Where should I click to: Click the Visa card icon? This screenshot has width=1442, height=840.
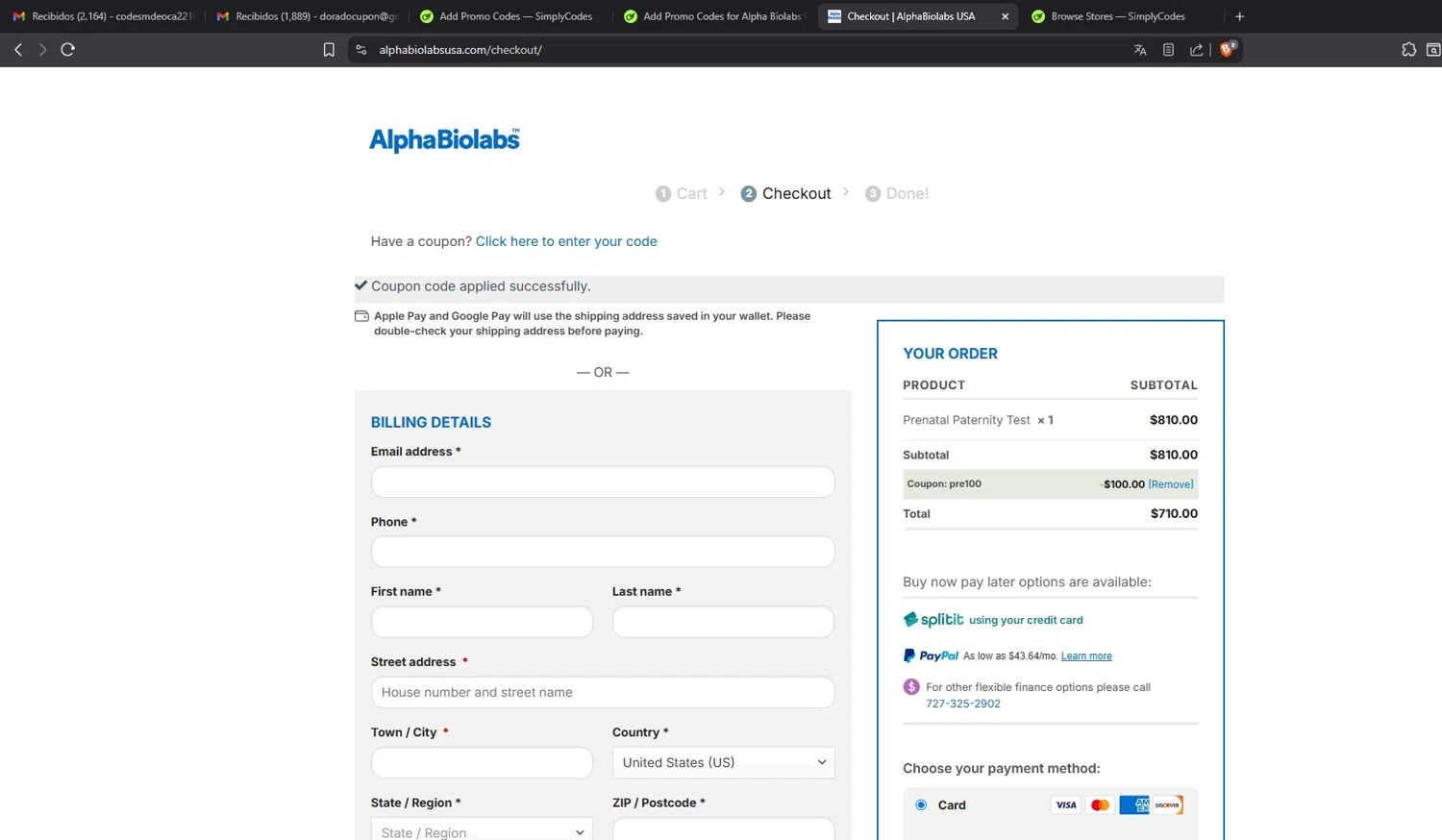coord(1066,805)
